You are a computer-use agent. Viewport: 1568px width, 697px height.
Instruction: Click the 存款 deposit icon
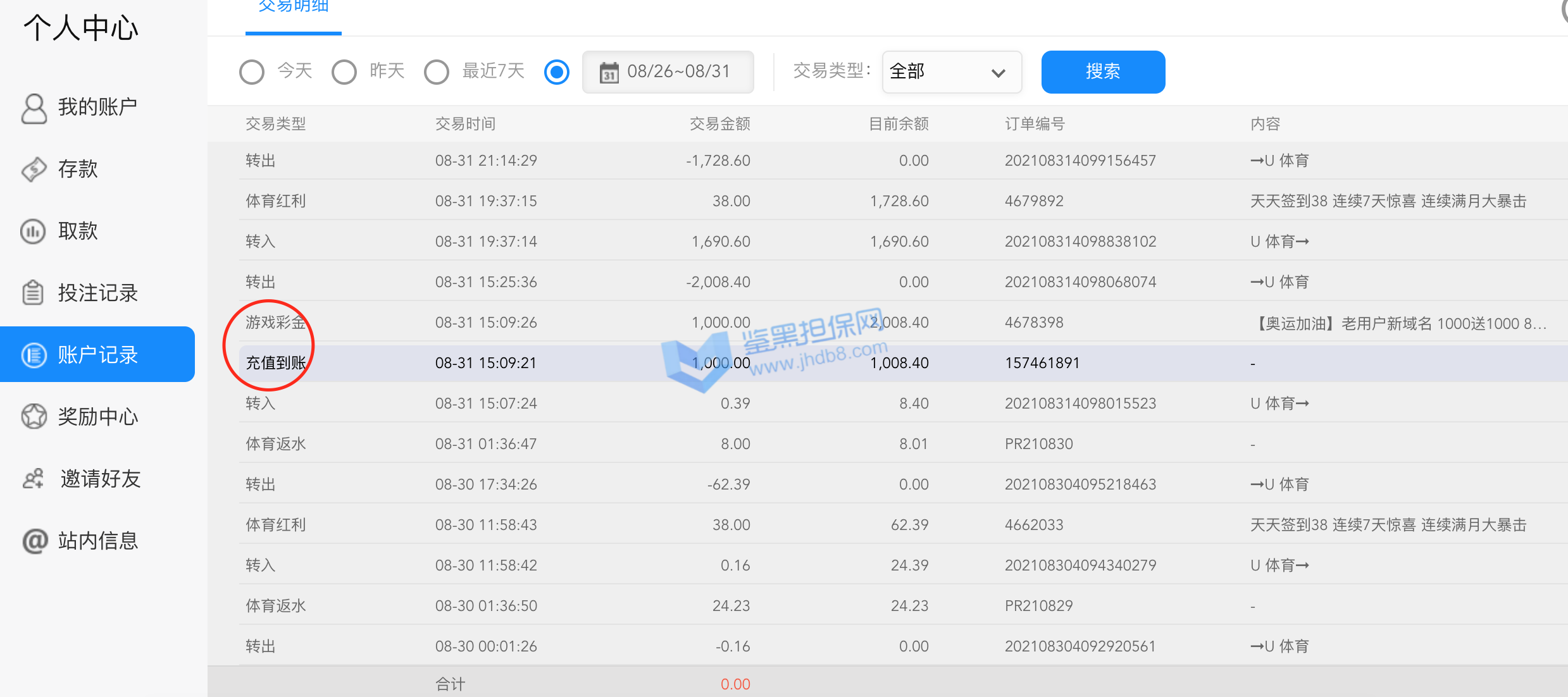pyautogui.click(x=34, y=170)
